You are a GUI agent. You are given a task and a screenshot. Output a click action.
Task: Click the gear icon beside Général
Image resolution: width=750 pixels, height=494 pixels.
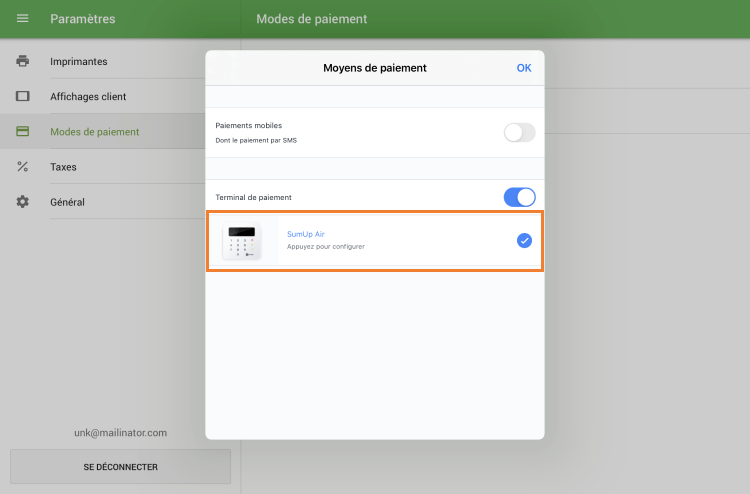22,202
